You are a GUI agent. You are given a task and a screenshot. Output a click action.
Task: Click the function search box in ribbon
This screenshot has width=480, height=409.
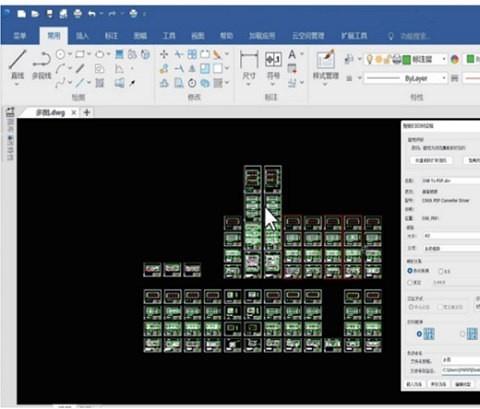(x=415, y=36)
